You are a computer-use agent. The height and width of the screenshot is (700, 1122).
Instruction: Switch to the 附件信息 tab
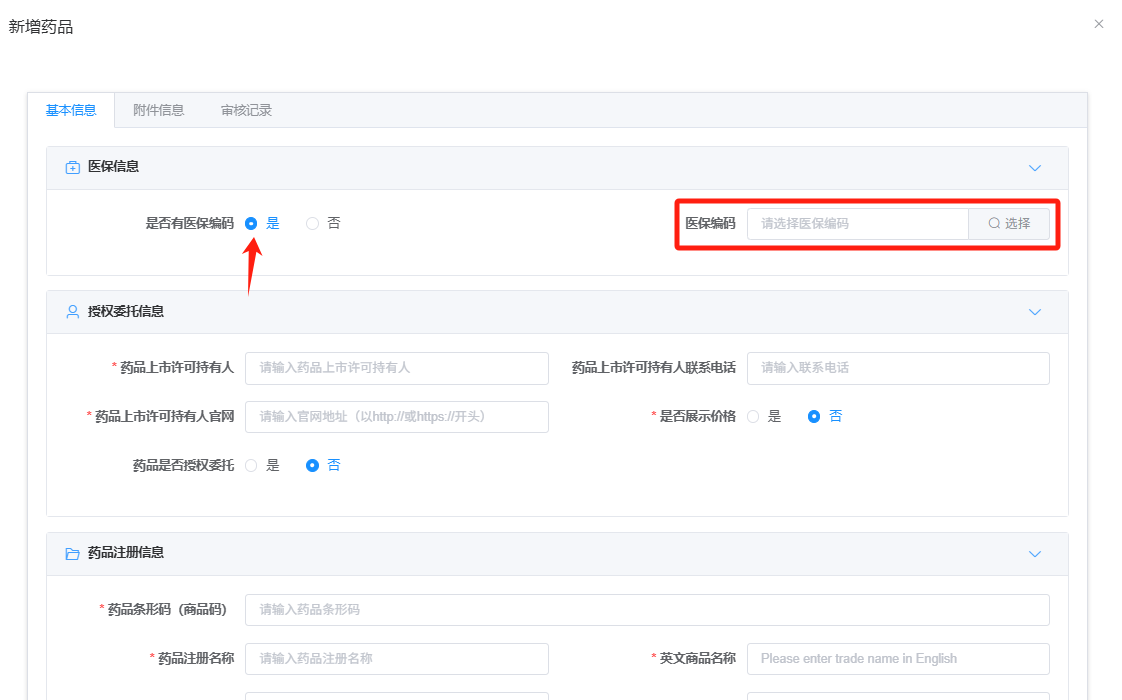tap(158, 110)
